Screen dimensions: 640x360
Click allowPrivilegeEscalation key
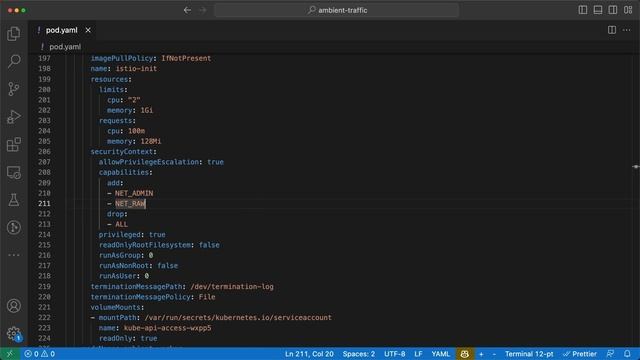coord(149,162)
